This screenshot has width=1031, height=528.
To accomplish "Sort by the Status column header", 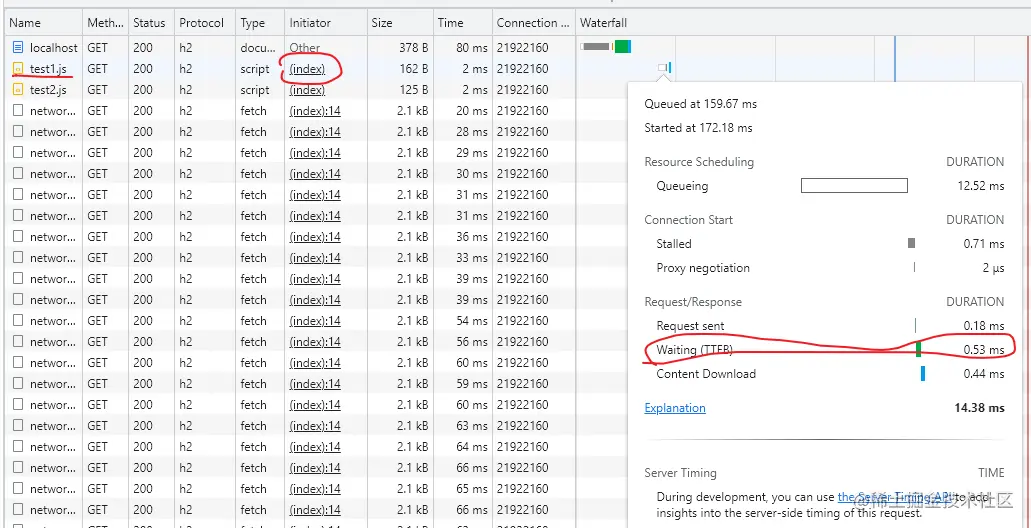I will point(149,23).
